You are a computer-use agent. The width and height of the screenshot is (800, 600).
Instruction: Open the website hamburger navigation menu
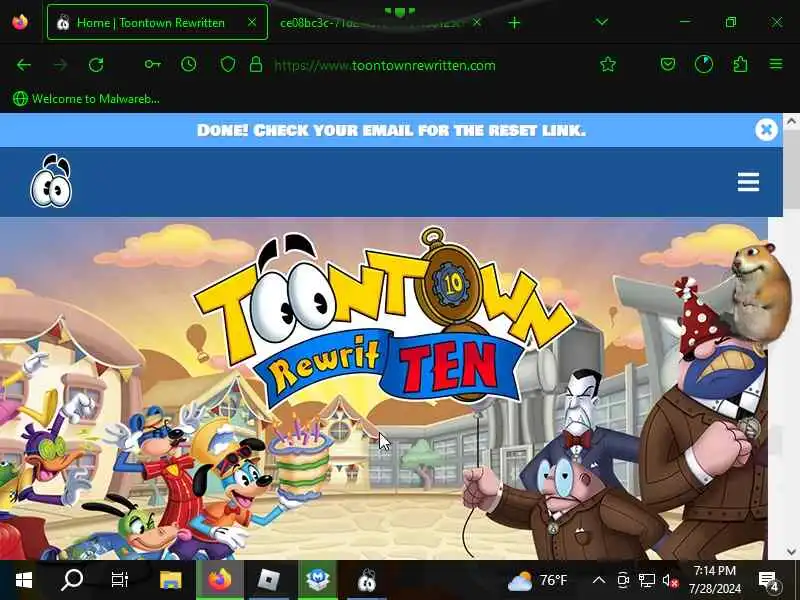pos(748,182)
